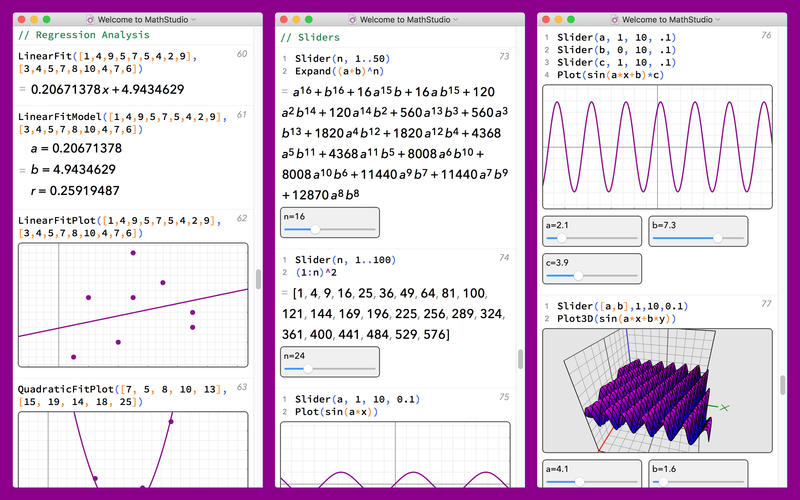Click the Plot3D(sin(a*x+b*y)) code line
Screen dimensions: 800x500
coord(616,319)
